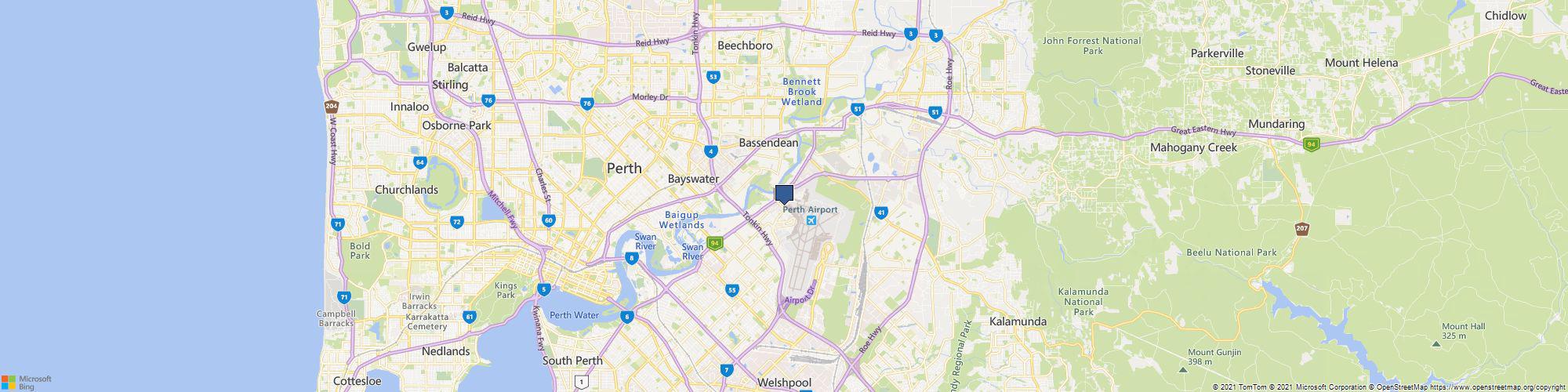This screenshot has height=392, width=1568.
Task: Click the blue location pin marker
Action: [784, 194]
